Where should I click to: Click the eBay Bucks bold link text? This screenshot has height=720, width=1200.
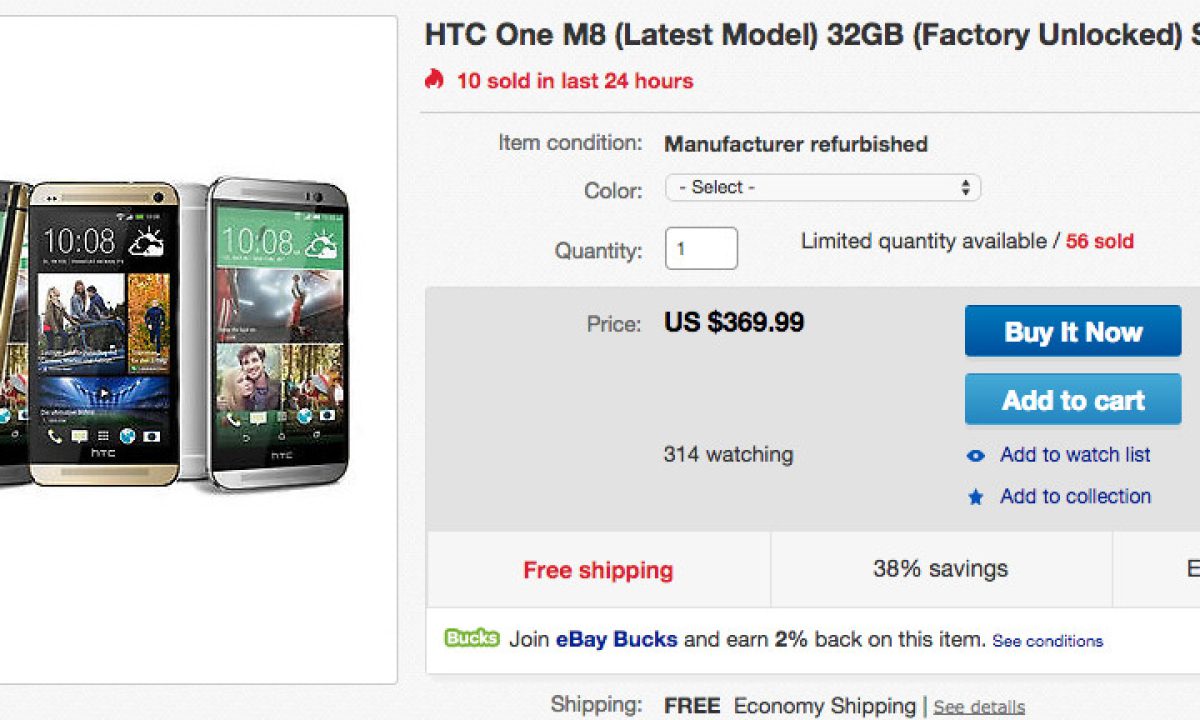coord(617,639)
